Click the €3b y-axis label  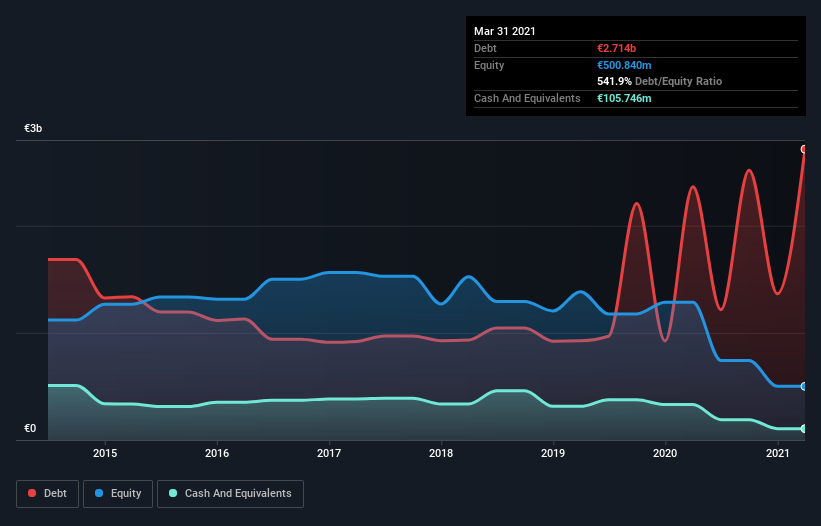tap(33, 128)
